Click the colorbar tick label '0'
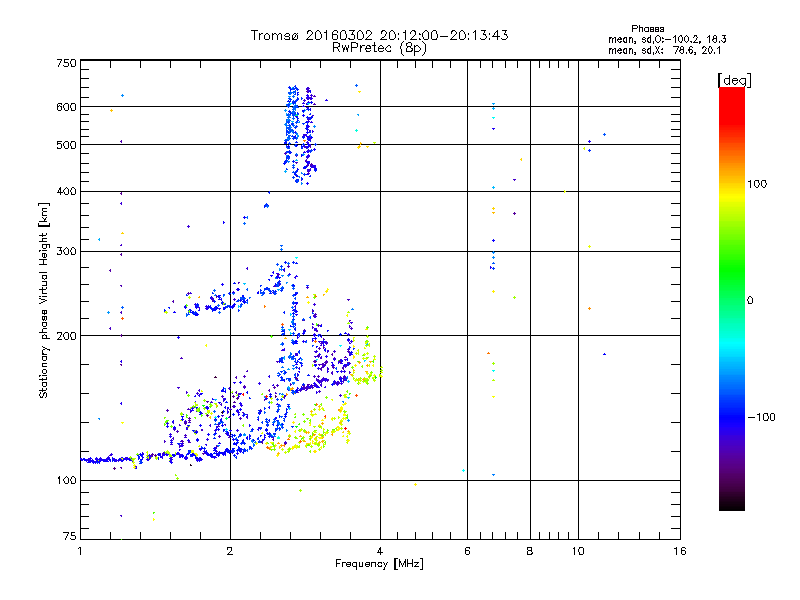Viewport: 800px width, 600px height. [x=750, y=301]
